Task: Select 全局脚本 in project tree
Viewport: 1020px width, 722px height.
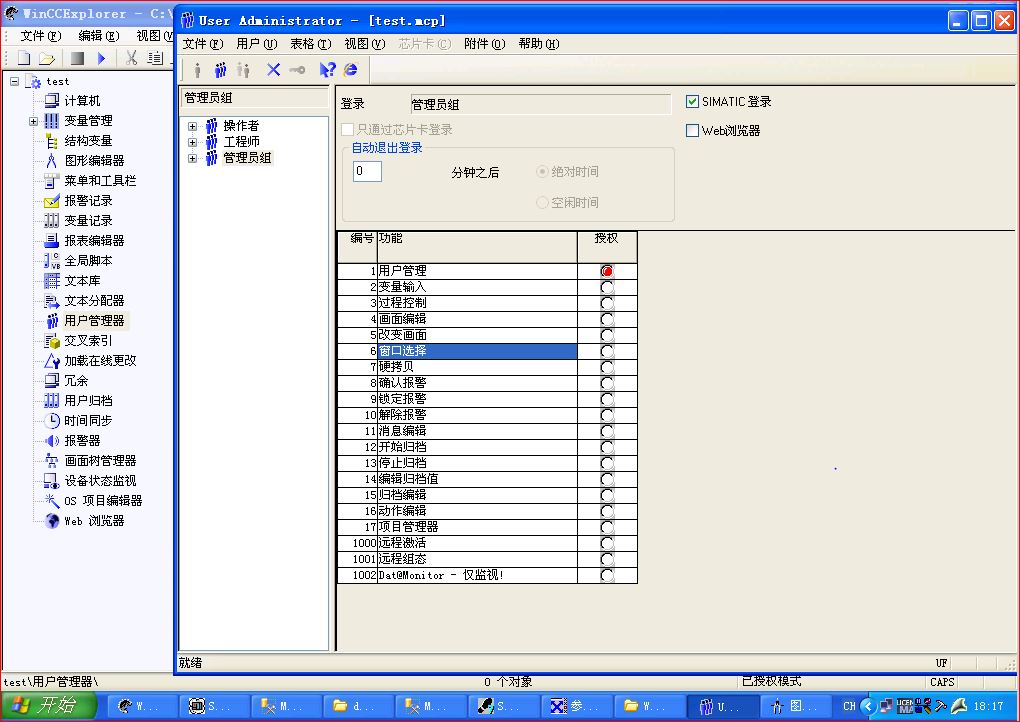Action: (x=88, y=261)
